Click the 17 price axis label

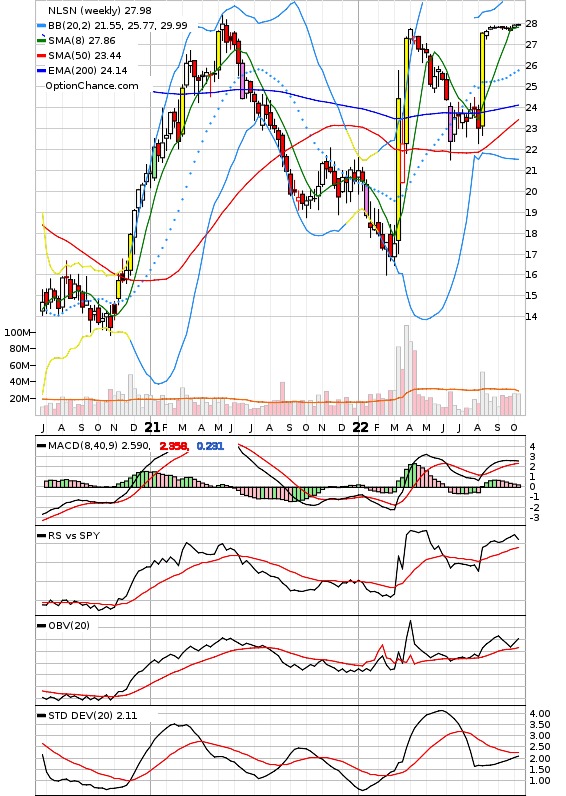click(531, 254)
